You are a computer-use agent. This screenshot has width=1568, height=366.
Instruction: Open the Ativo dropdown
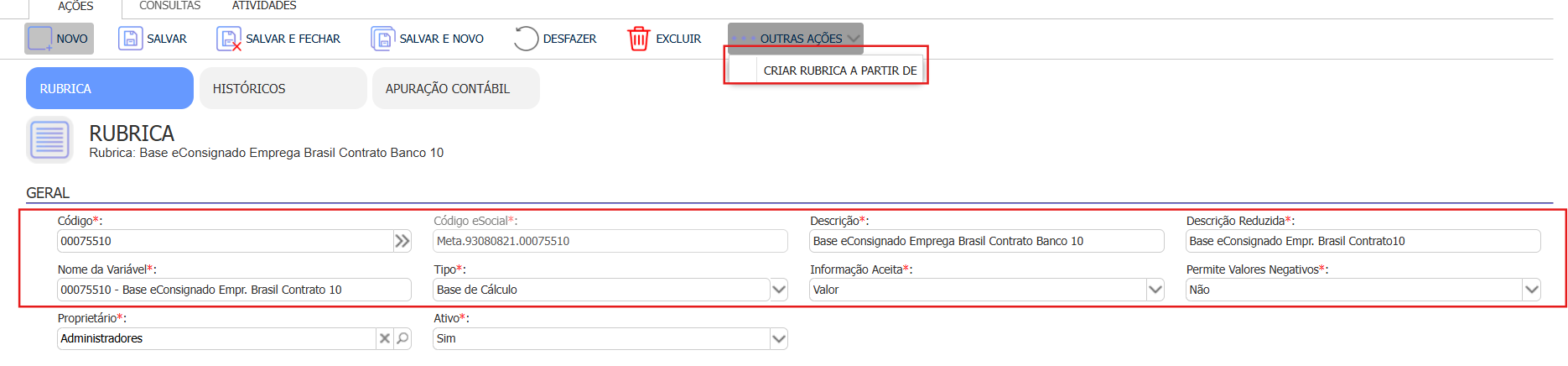[x=778, y=338]
